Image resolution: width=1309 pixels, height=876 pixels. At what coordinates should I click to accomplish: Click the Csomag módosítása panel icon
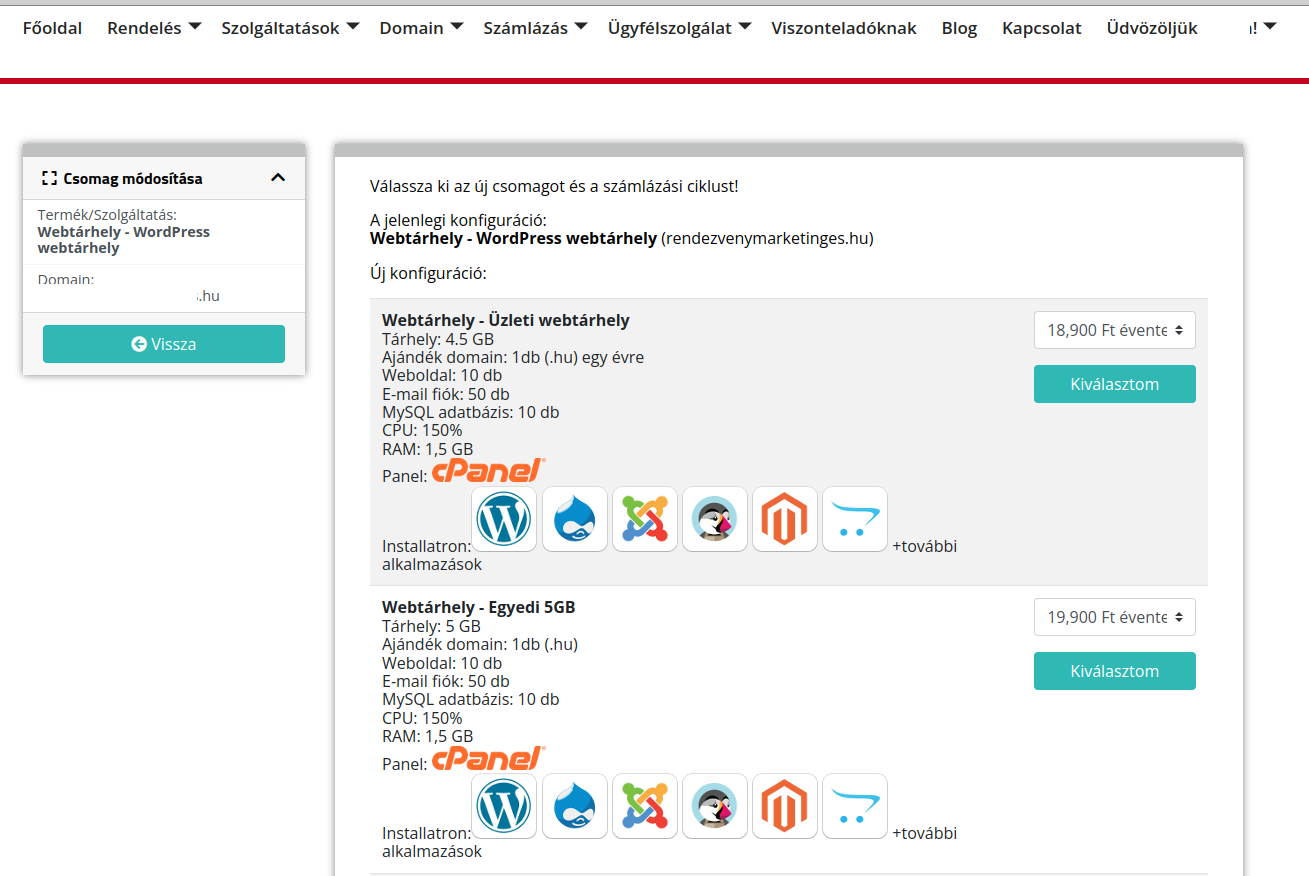tap(50, 178)
